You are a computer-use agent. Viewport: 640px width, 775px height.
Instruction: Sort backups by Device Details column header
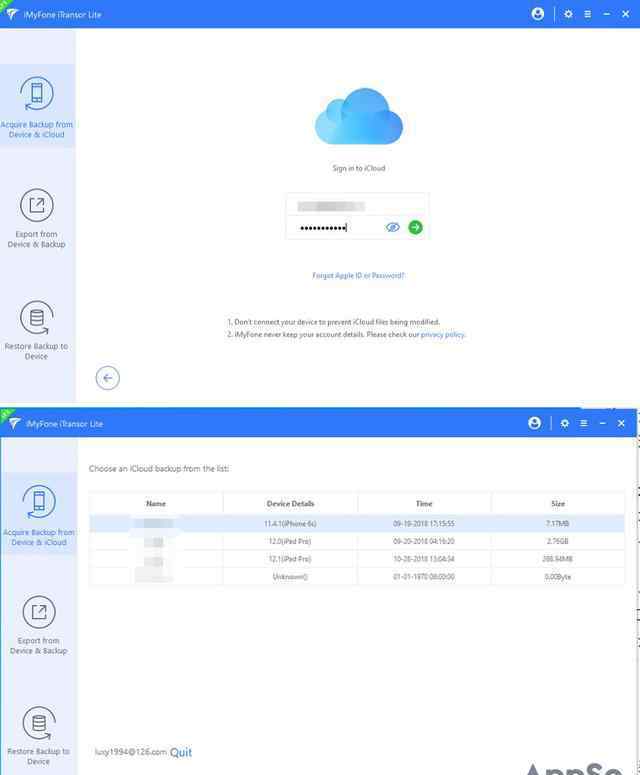(290, 504)
